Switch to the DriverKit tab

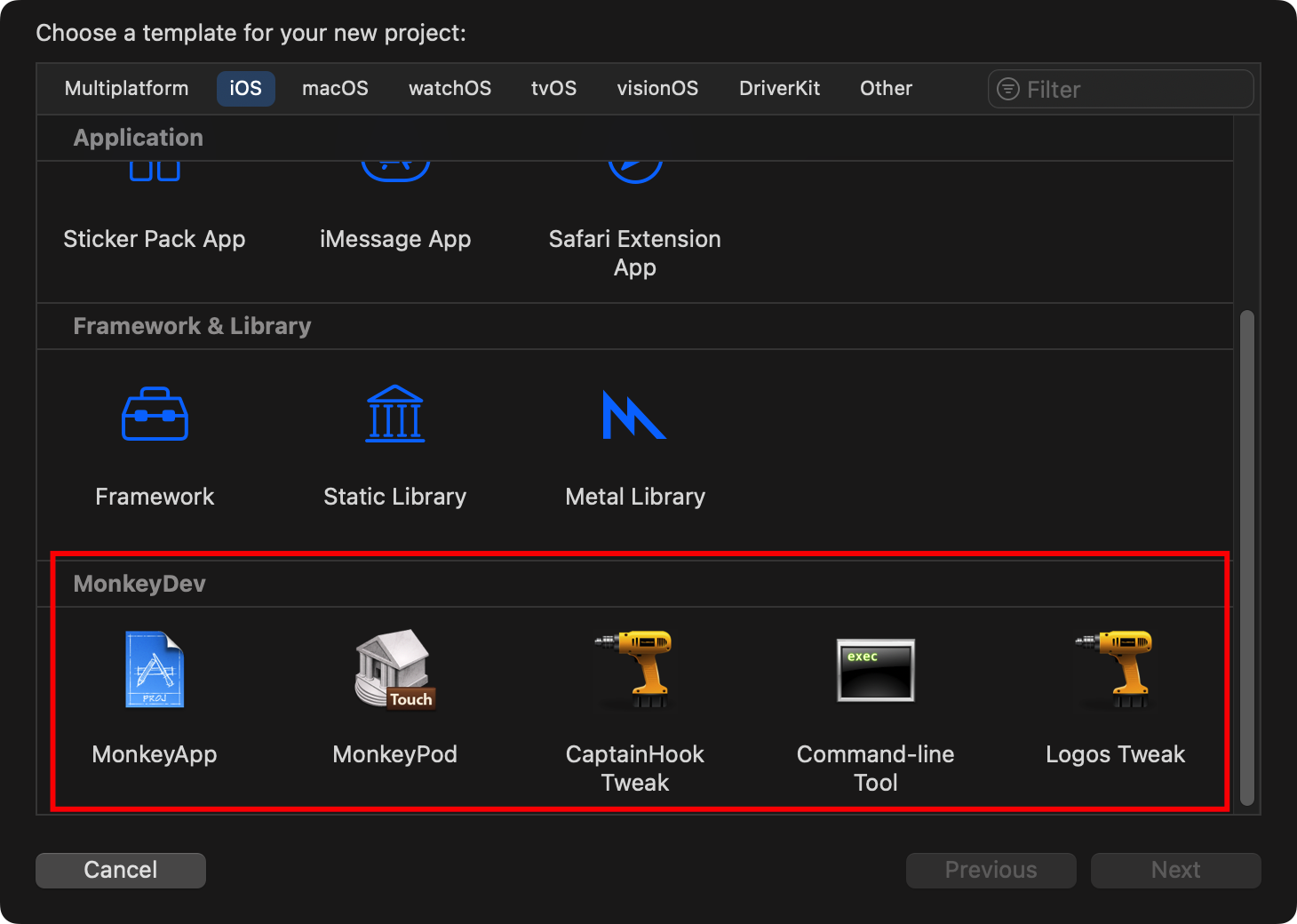point(779,89)
